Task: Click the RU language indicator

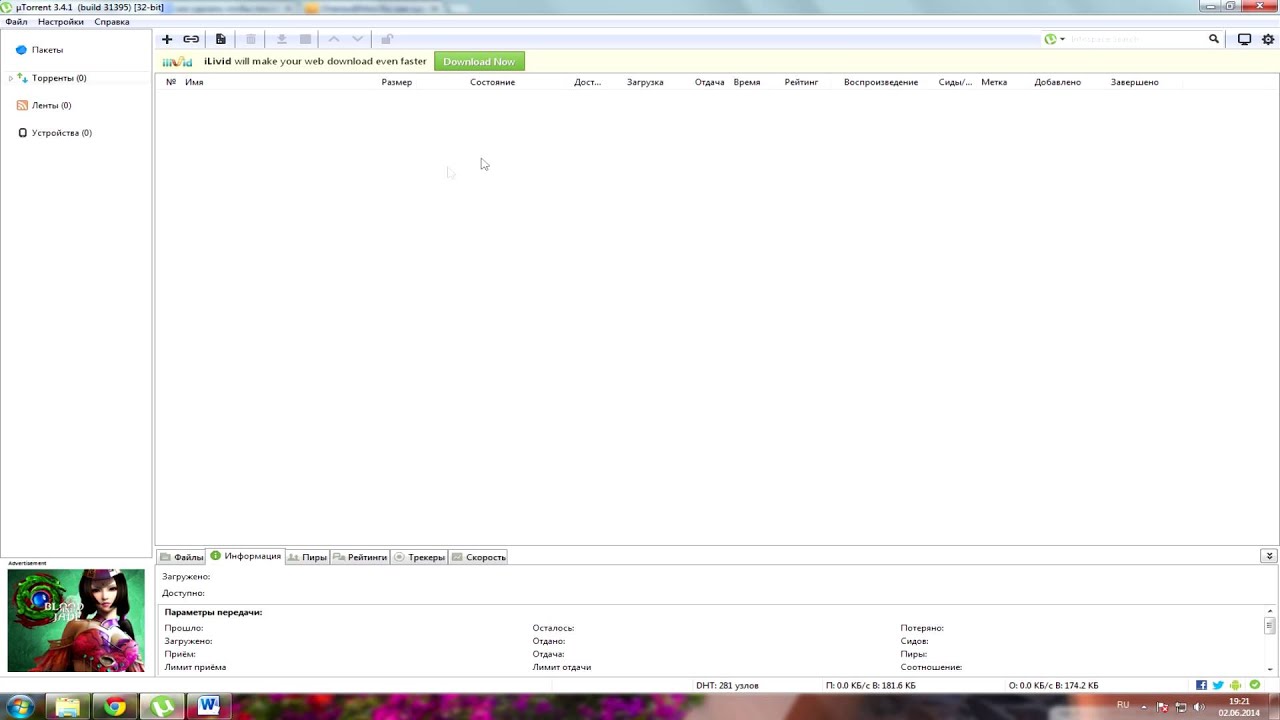Action: [x=1123, y=705]
